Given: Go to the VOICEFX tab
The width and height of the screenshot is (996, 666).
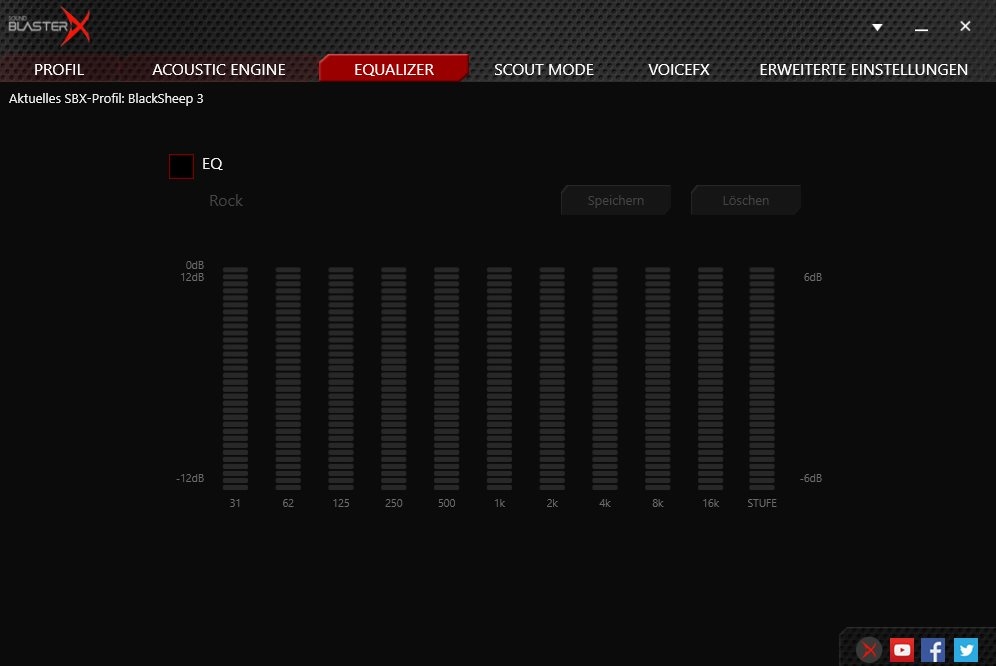Looking at the screenshot, I should [678, 69].
